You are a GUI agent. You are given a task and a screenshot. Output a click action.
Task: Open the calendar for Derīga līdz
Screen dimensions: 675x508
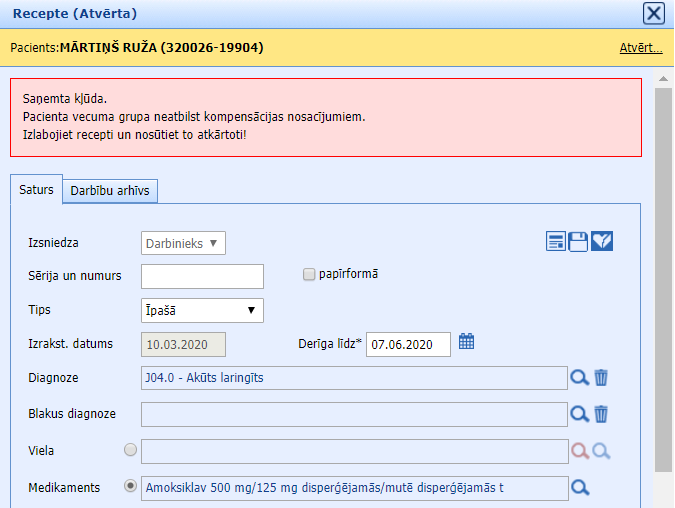click(467, 342)
